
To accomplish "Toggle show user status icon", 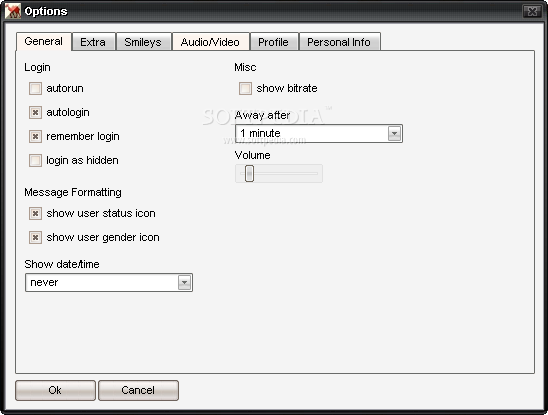I will pyautogui.click(x=35, y=213).
